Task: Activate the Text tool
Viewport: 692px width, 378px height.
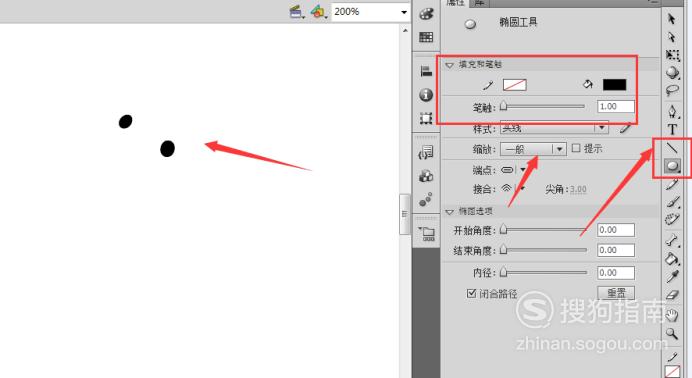Action: pos(672,129)
